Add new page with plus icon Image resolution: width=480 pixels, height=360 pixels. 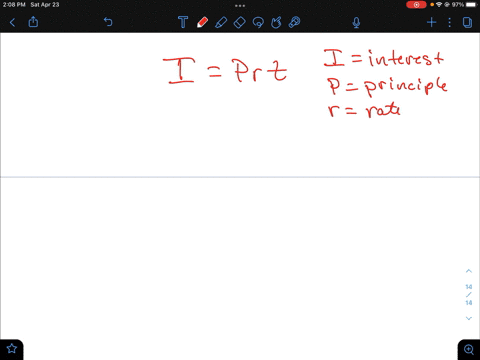(431, 22)
